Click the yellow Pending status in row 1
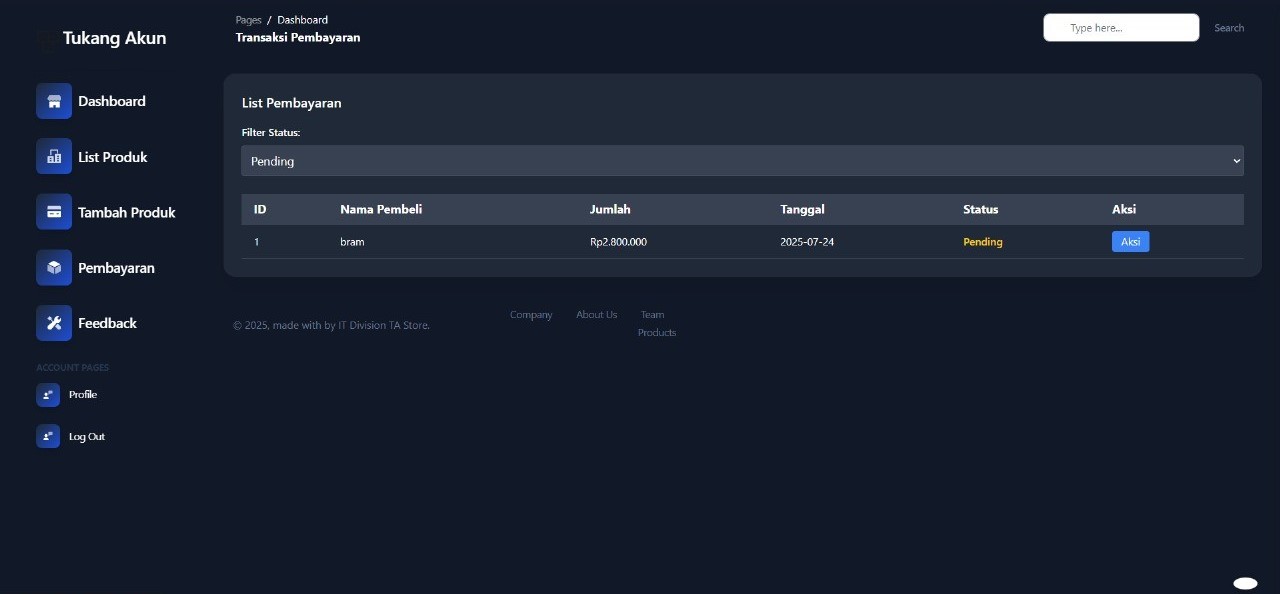This screenshot has width=1280, height=594. tap(982, 242)
